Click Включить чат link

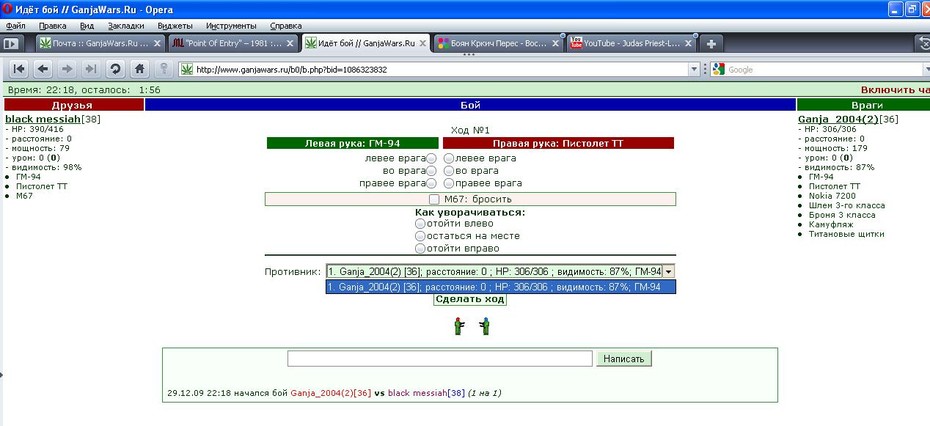(x=895, y=90)
